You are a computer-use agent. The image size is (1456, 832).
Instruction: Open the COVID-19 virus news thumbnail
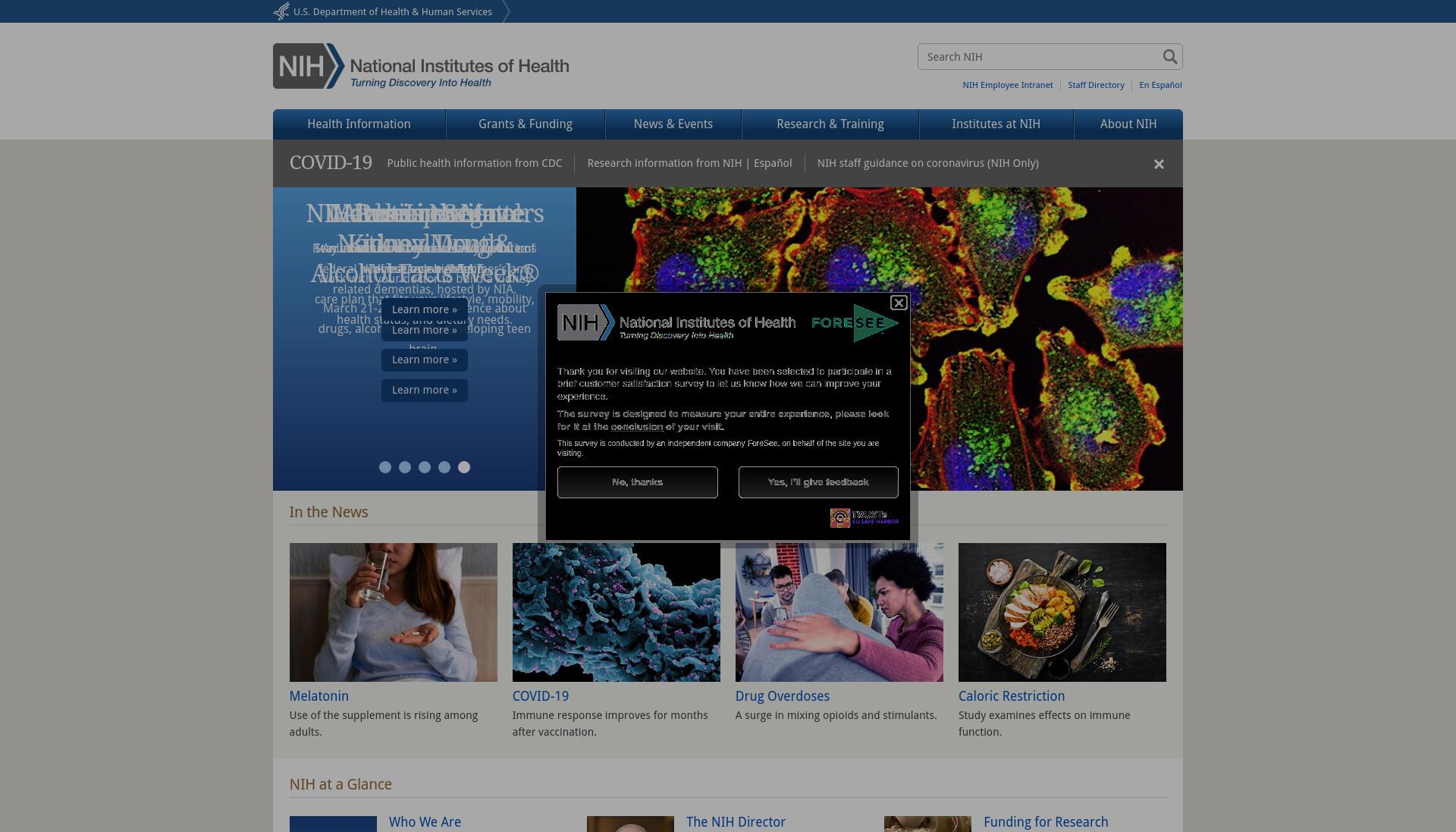pyautogui.click(x=617, y=612)
